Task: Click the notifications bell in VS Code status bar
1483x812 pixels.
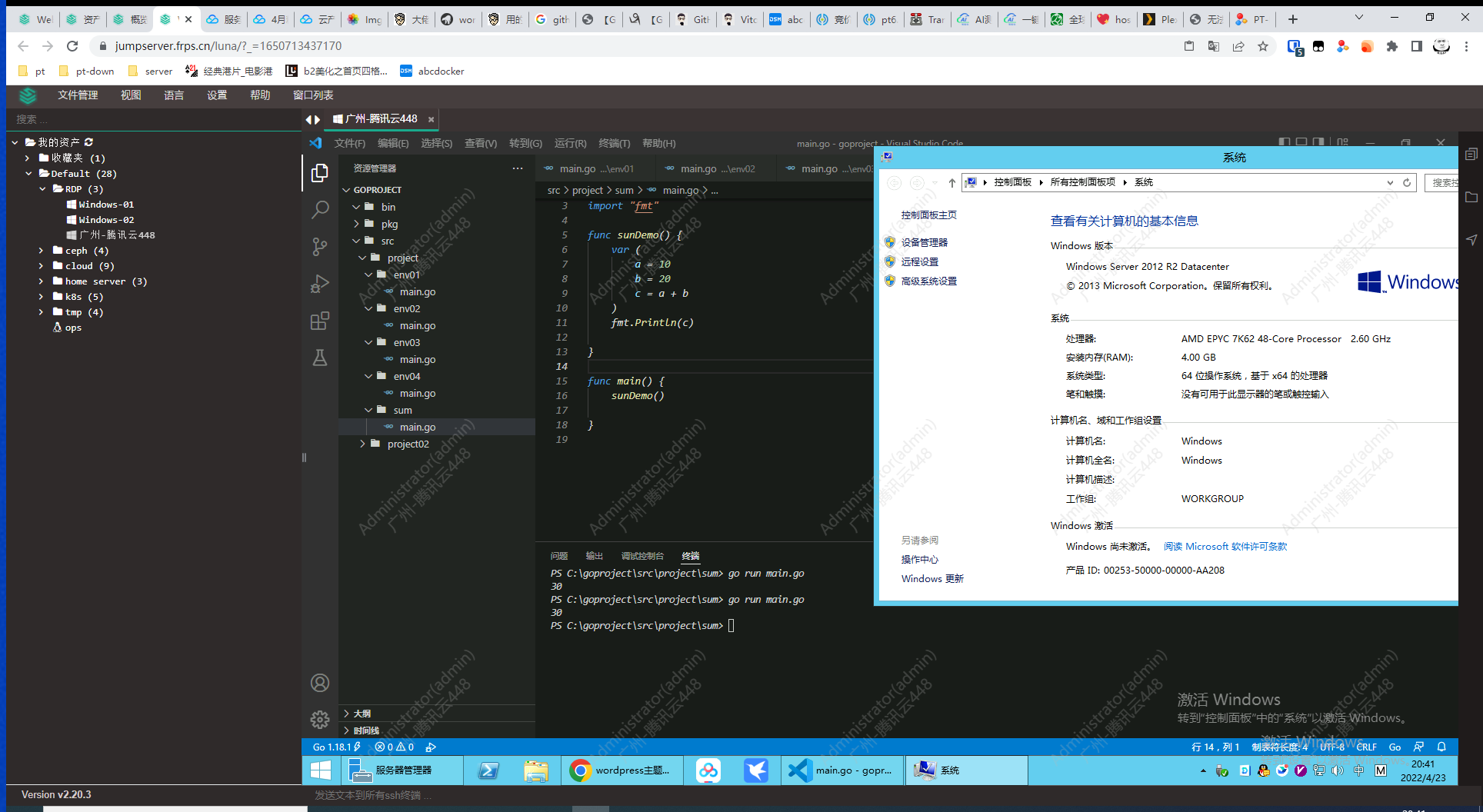Action: [1441, 747]
